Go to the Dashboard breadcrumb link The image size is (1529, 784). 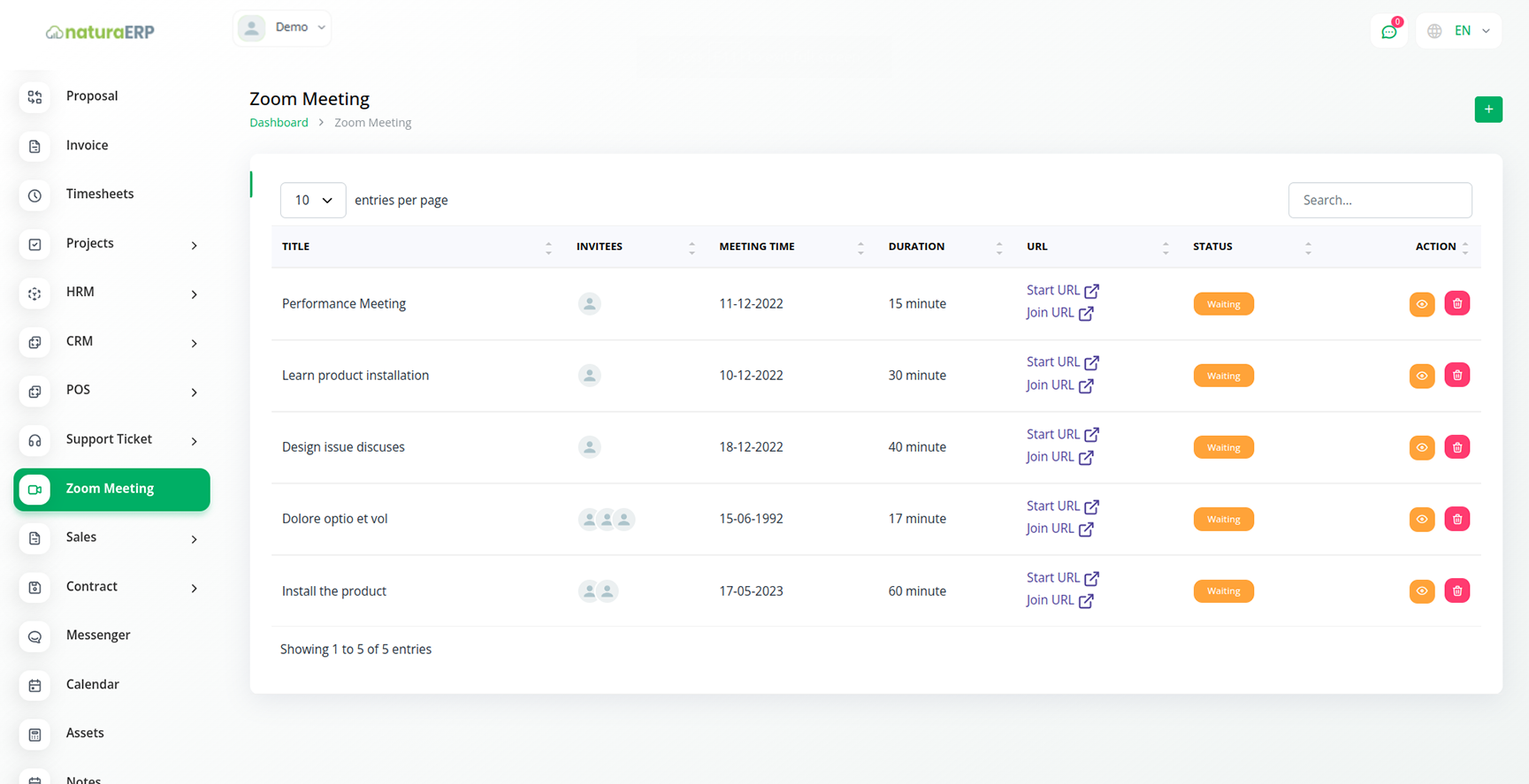click(x=279, y=123)
